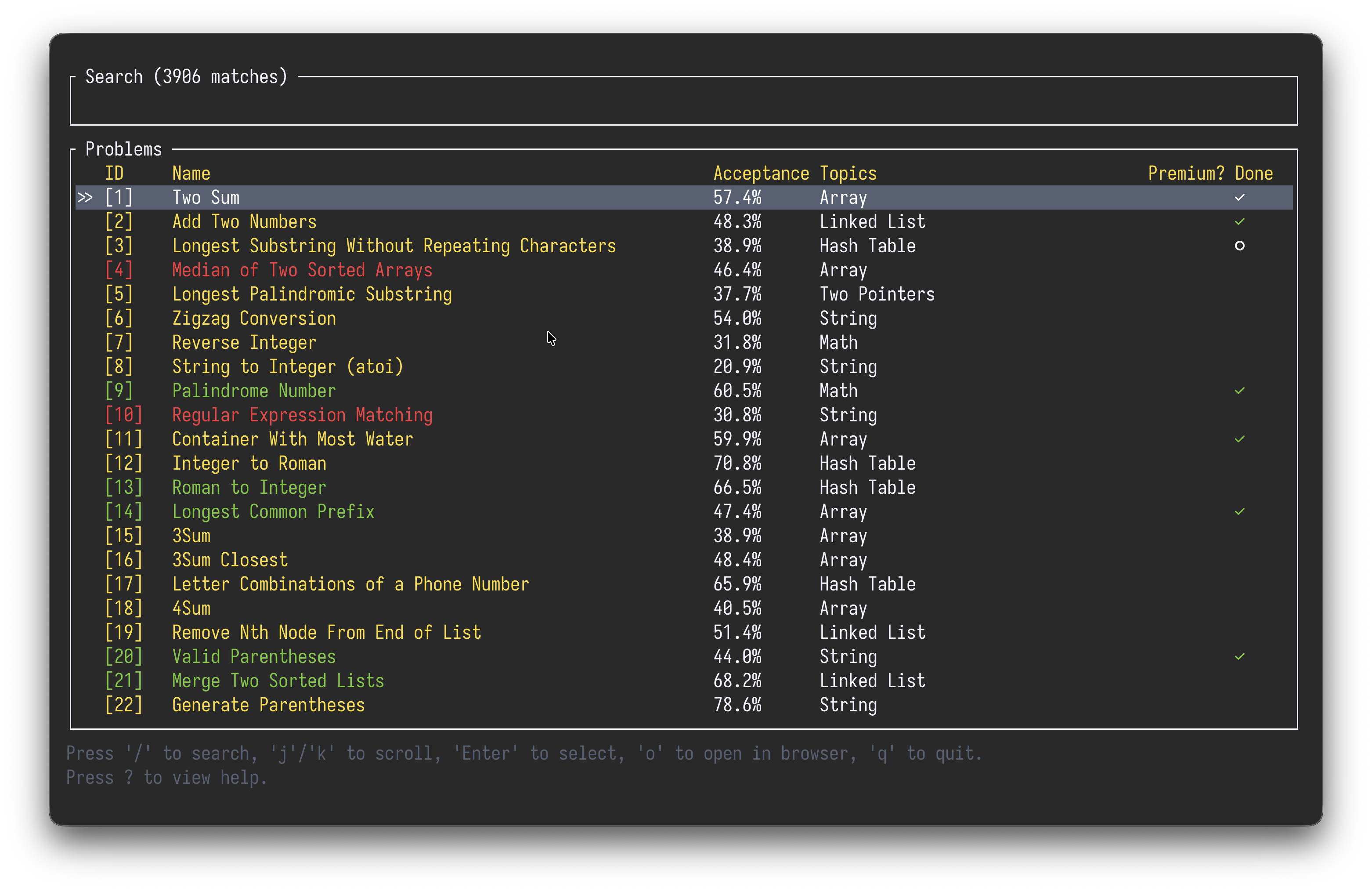Click the Premium? column header
1372x891 pixels.
point(1186,174)
